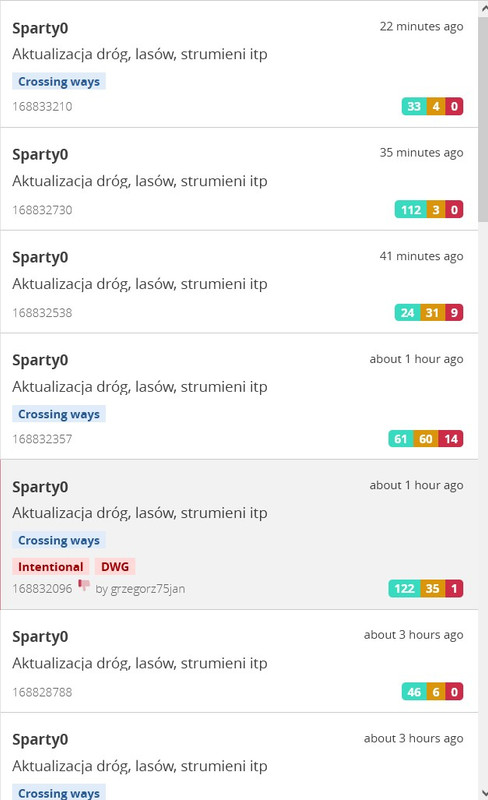488x800 pixels.
Task: Click the scrollbar down arrow
Action: pos(483,793)
